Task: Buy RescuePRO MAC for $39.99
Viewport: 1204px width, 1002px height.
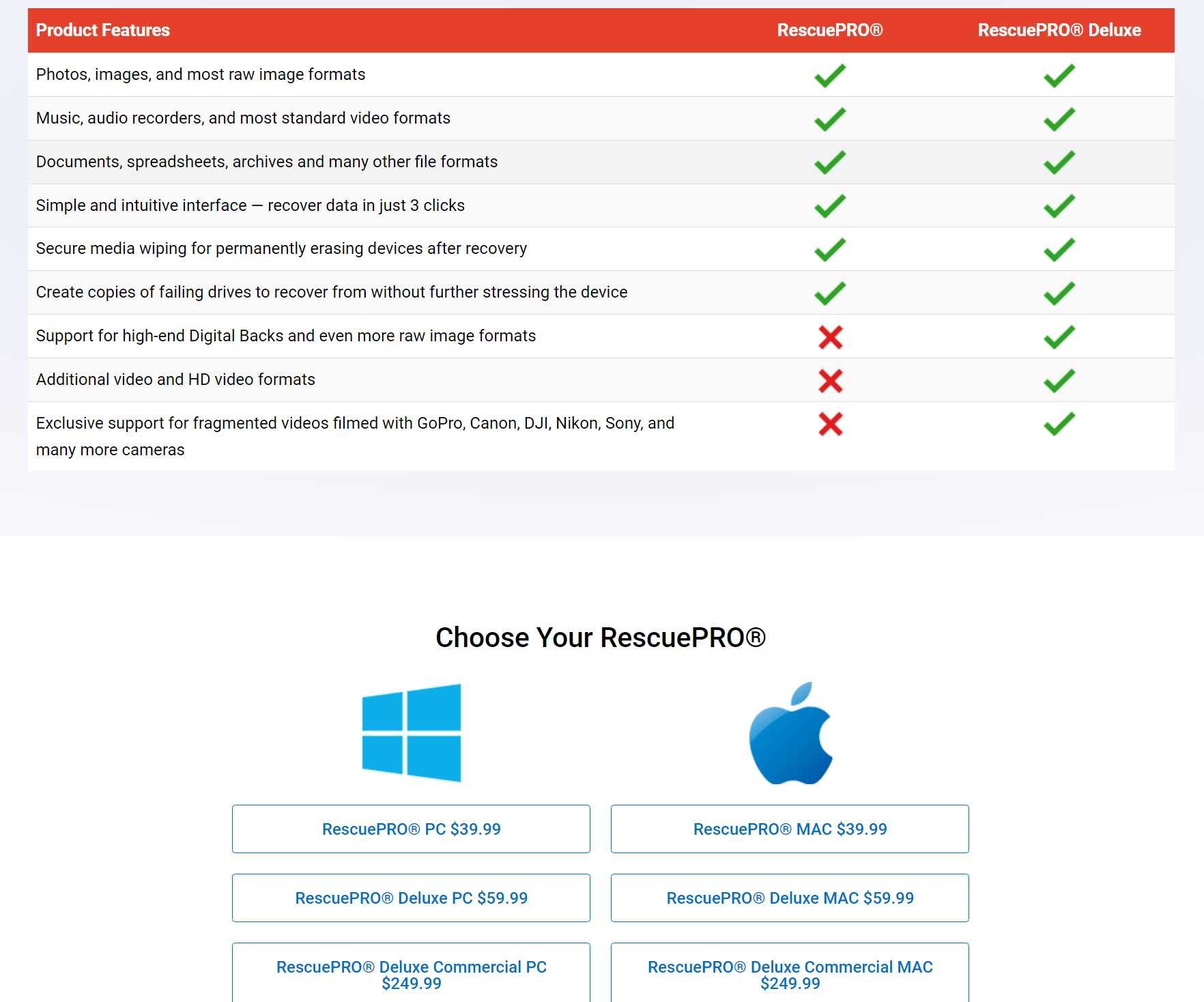Action: coord(790,829)
